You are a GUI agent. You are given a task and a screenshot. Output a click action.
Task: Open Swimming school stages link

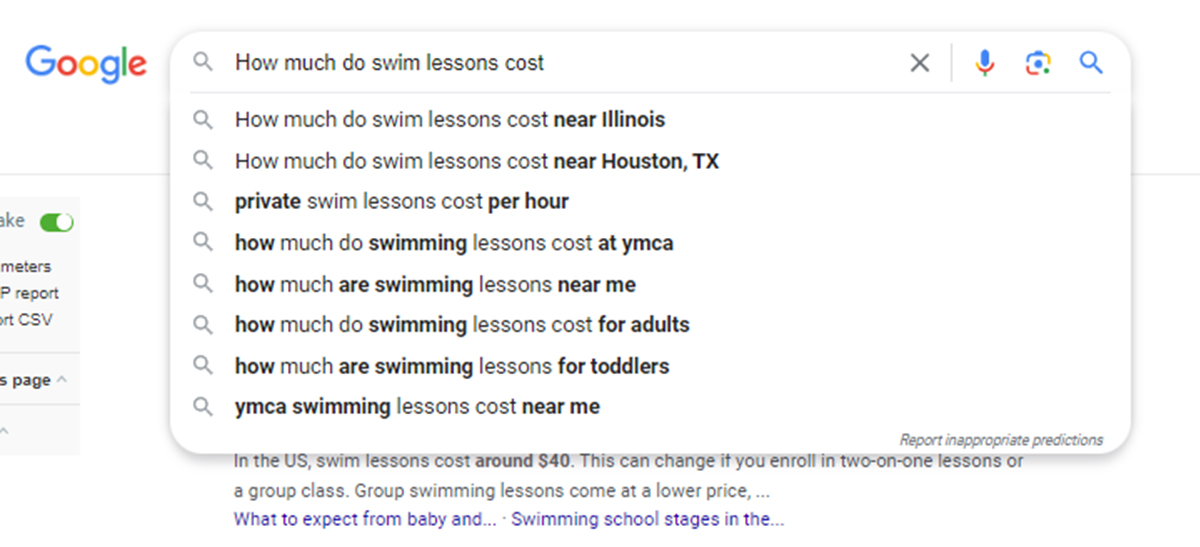pos(648,520)
